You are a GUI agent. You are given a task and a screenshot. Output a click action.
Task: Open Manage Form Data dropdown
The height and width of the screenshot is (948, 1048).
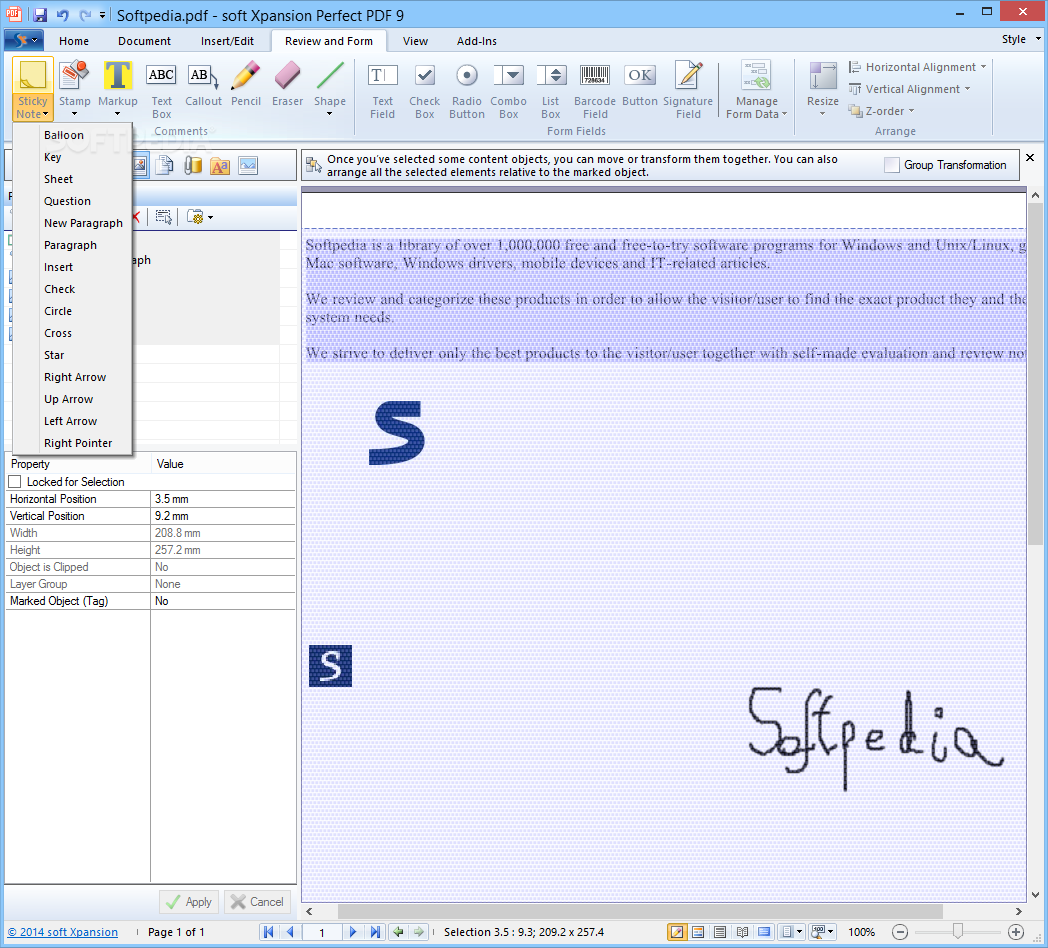point(757,108)
